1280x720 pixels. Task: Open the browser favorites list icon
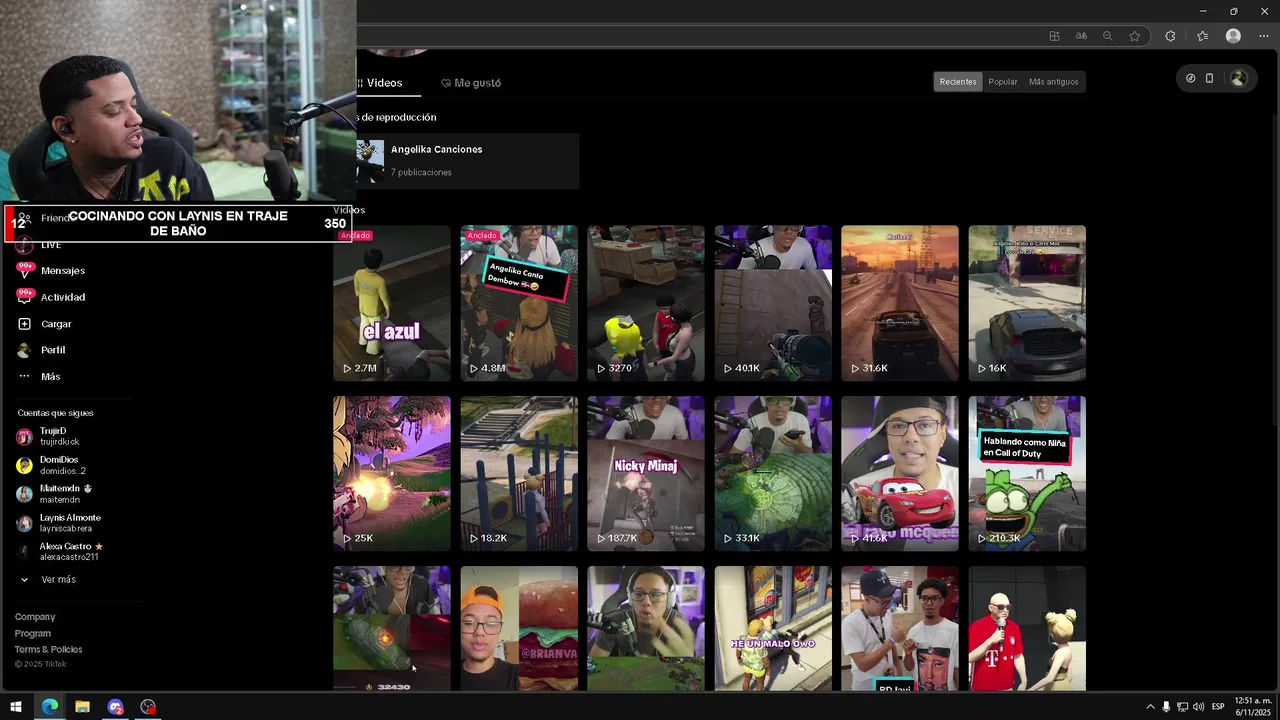[1202, 36]
